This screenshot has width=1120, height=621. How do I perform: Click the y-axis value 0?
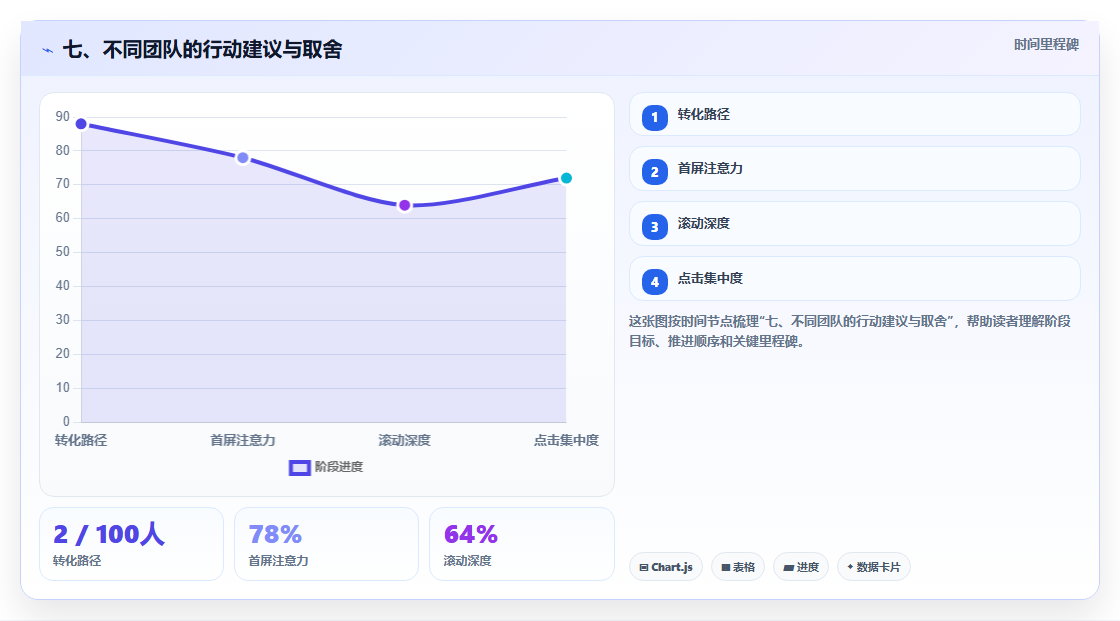pos(66,422)
